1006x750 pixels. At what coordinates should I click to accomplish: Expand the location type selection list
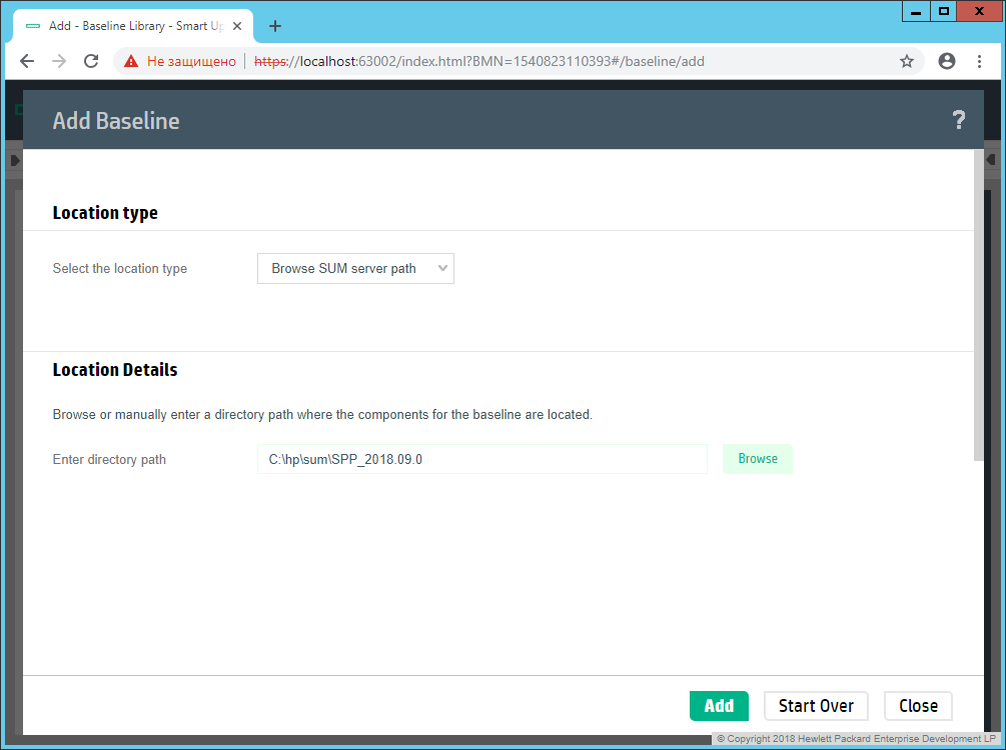pyautogui.click(x=441, y=268)
